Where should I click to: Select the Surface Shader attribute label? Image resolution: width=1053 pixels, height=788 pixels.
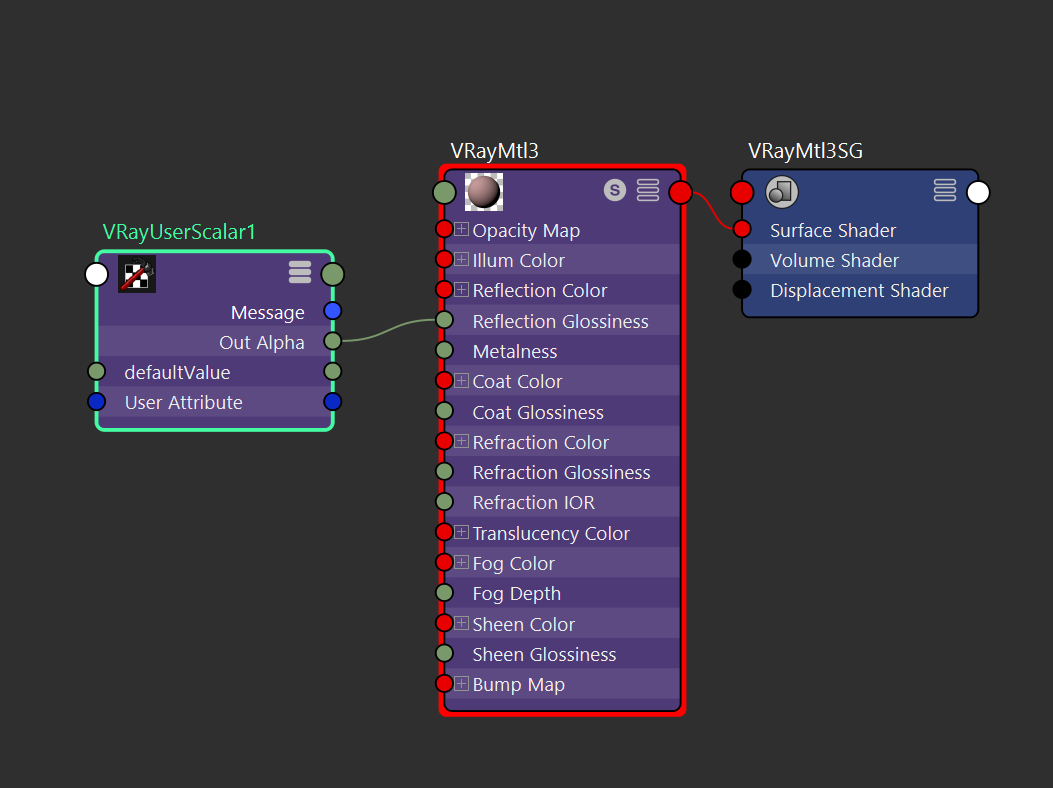833,230
